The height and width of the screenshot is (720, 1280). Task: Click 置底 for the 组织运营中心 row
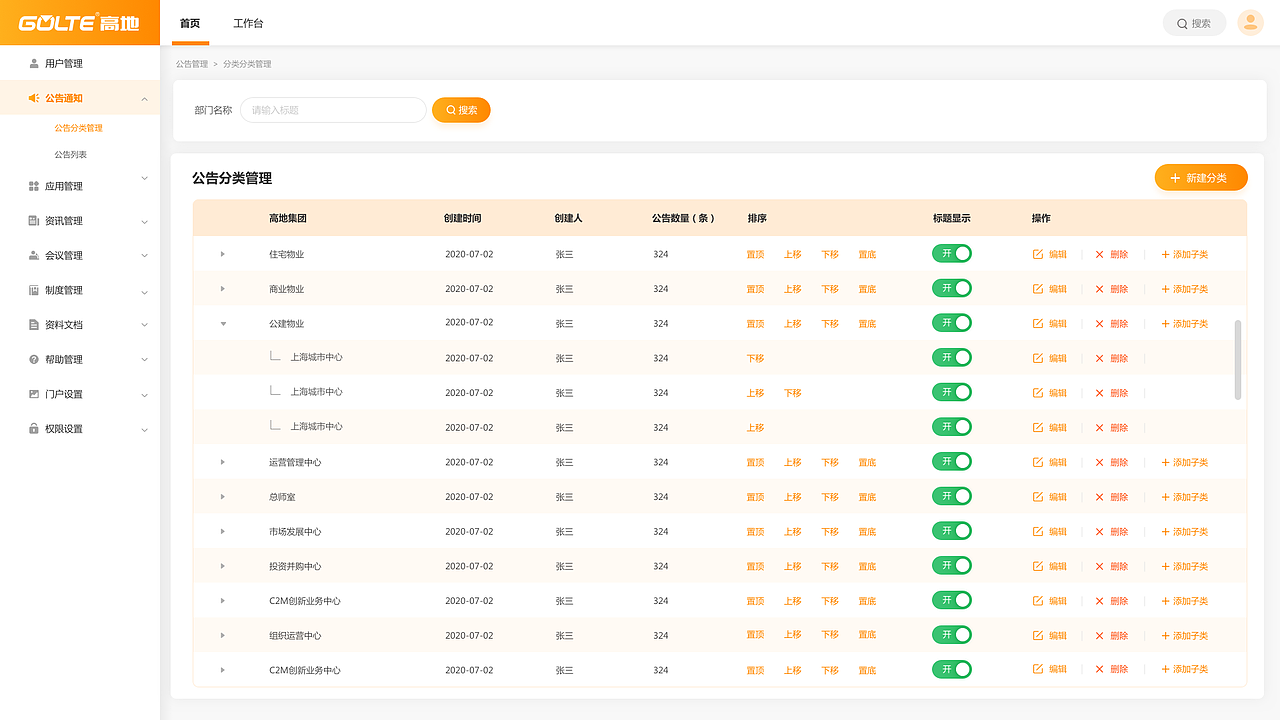867,636
